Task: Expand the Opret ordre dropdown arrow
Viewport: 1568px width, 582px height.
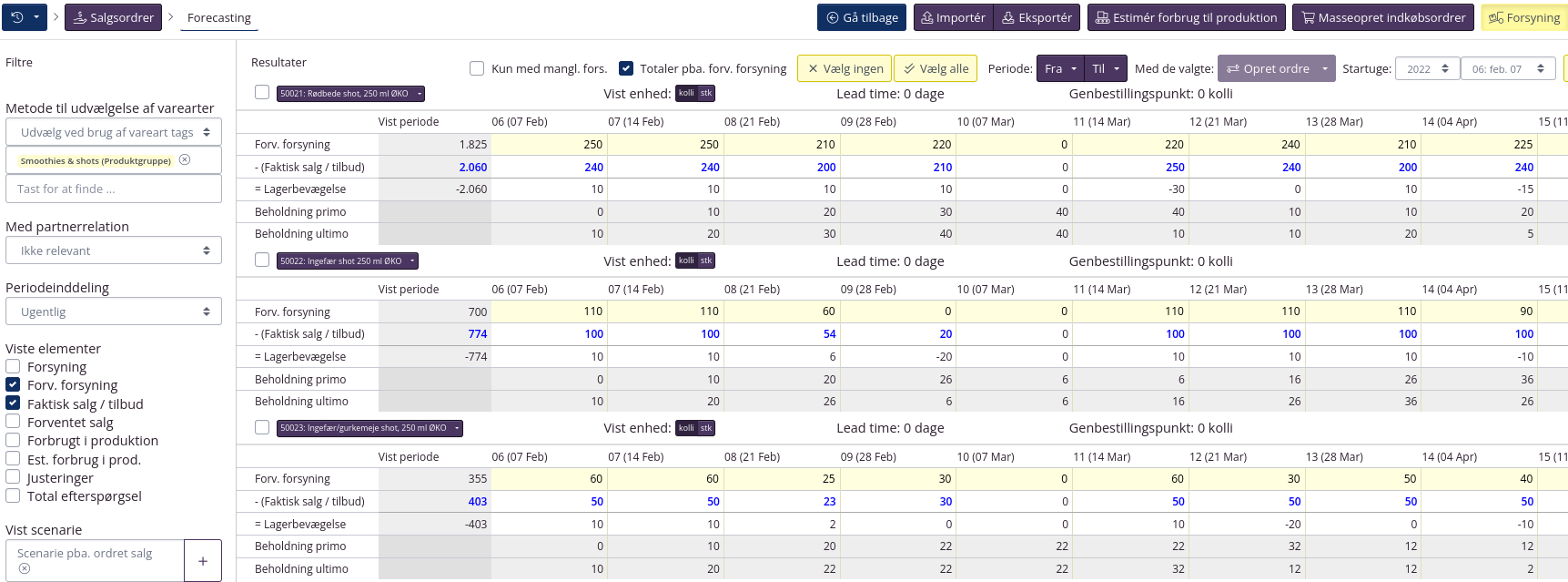Action: [x=1325, y=68]
